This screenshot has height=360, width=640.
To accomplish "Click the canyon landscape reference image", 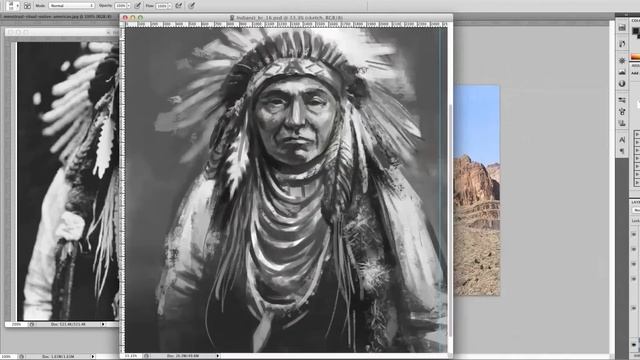I will pos(477,190).
